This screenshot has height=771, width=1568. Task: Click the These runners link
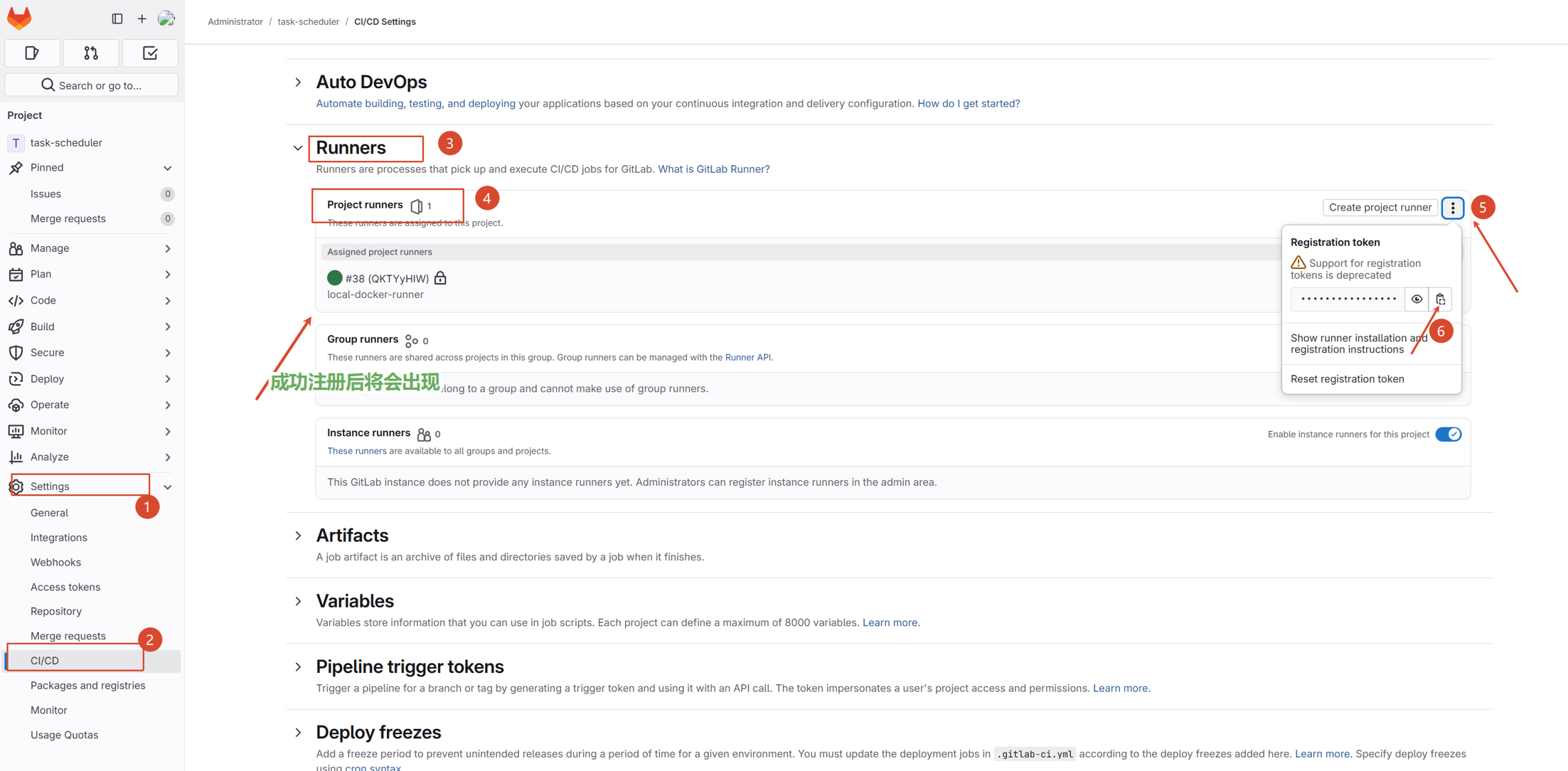pyautogui.click(x=357, y=452)
